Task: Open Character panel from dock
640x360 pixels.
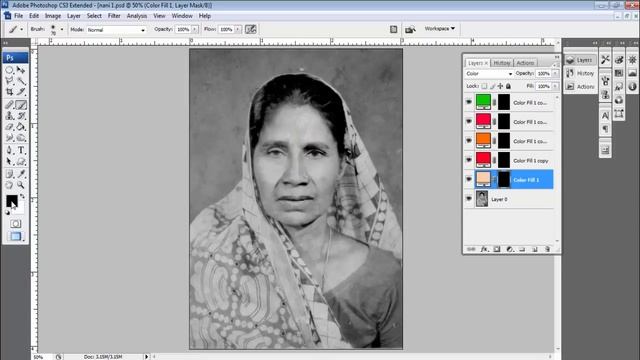Action: (x=605, y=116)
